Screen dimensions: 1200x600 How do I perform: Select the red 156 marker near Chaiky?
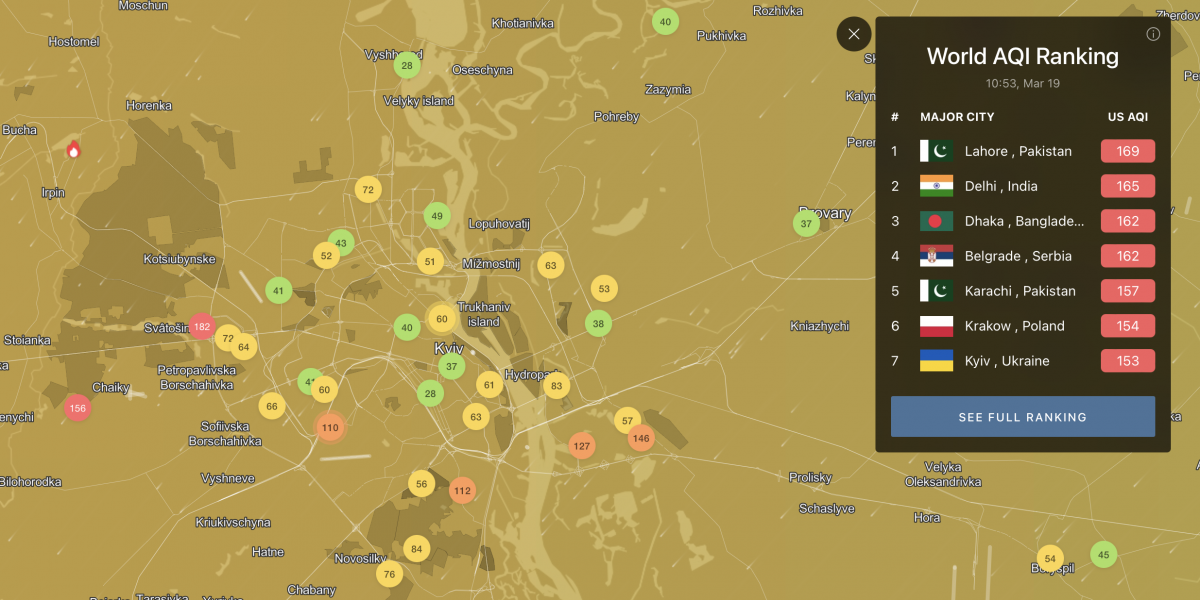(x=78, y=408)
